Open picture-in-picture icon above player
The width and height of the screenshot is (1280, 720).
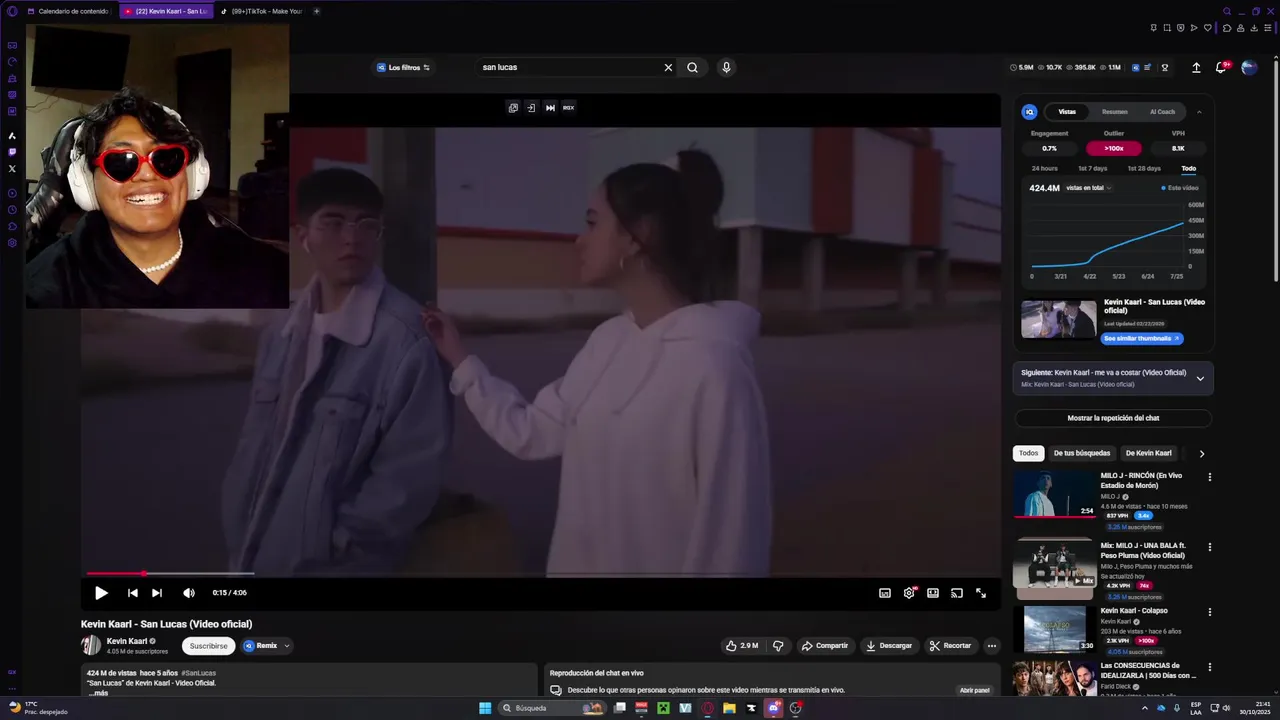click(x=513, y=108)
